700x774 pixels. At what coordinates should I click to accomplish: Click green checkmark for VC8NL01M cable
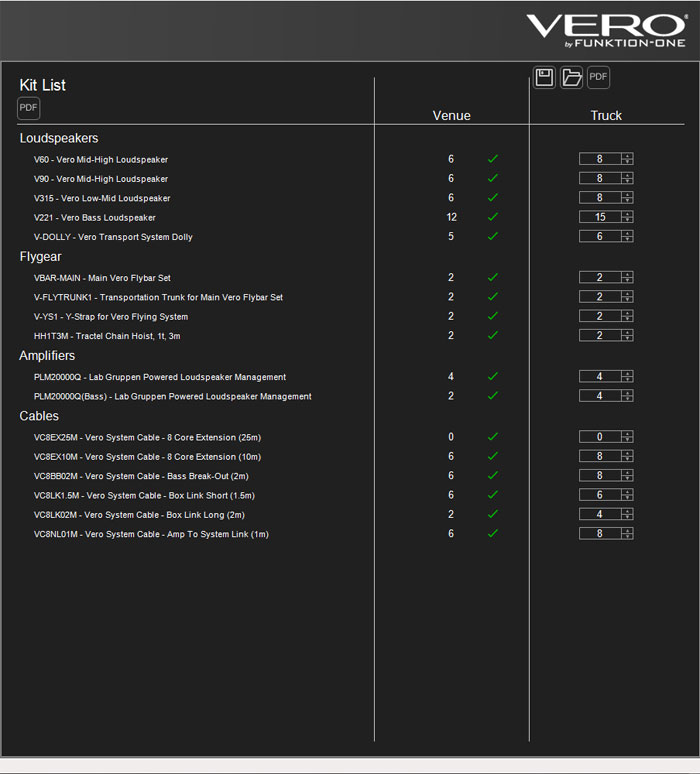pyautogui.click(x=493, y=534)
